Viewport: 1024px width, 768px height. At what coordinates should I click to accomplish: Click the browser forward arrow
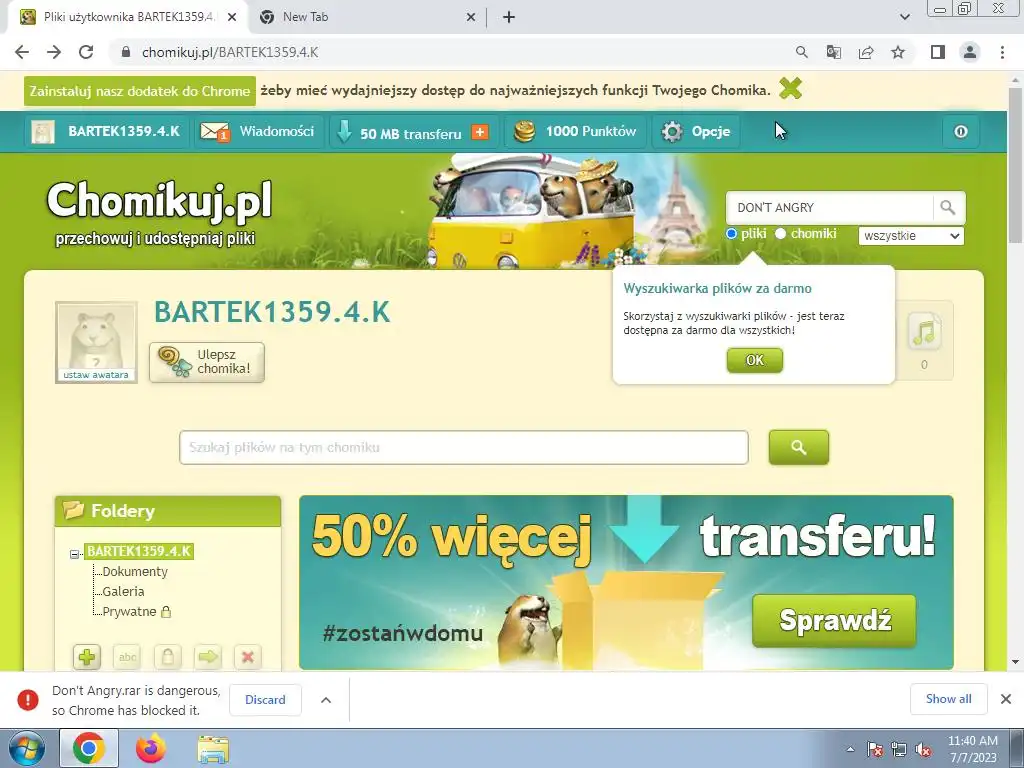(54, 52)
